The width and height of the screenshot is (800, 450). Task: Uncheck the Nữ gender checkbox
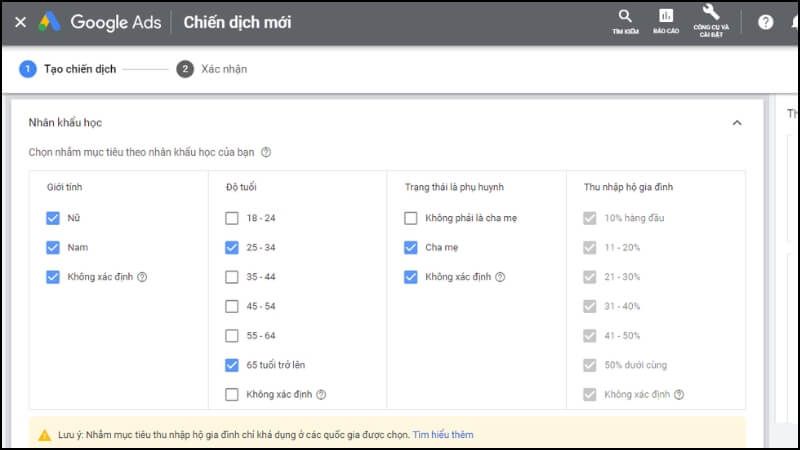point(53,218)
